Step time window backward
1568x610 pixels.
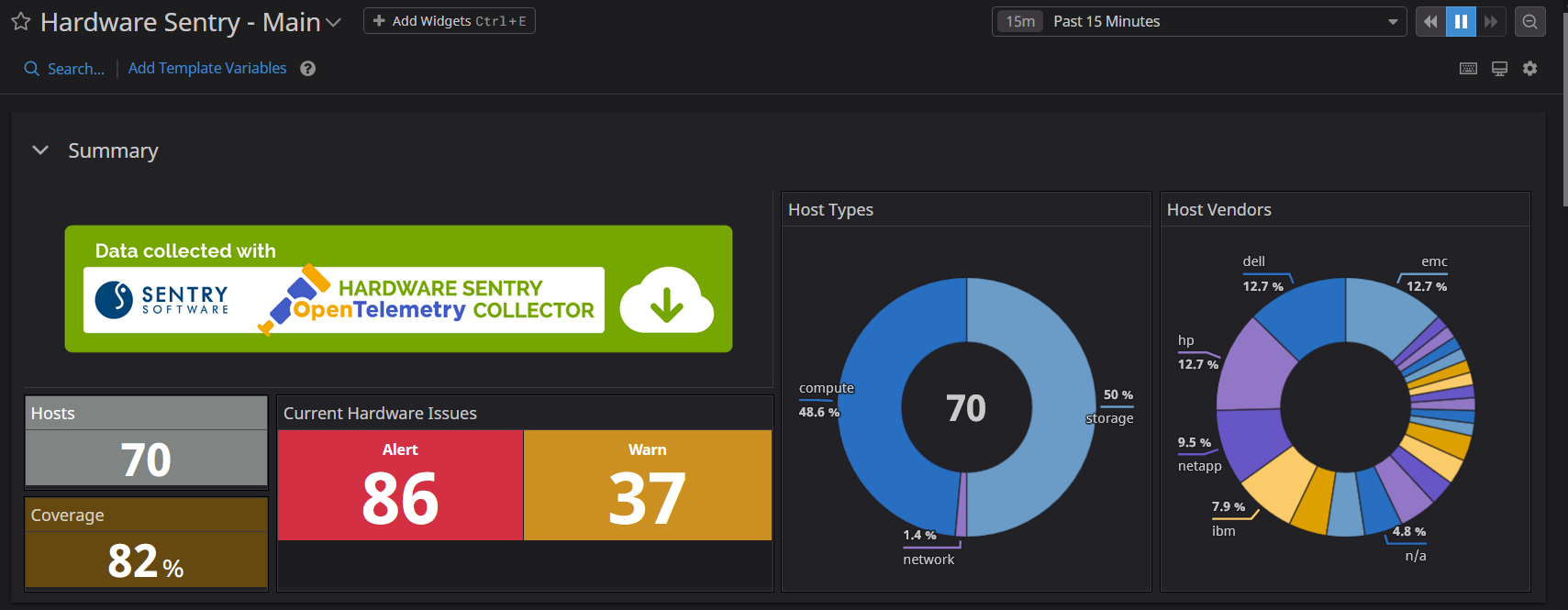click(x=1430, y=21)
